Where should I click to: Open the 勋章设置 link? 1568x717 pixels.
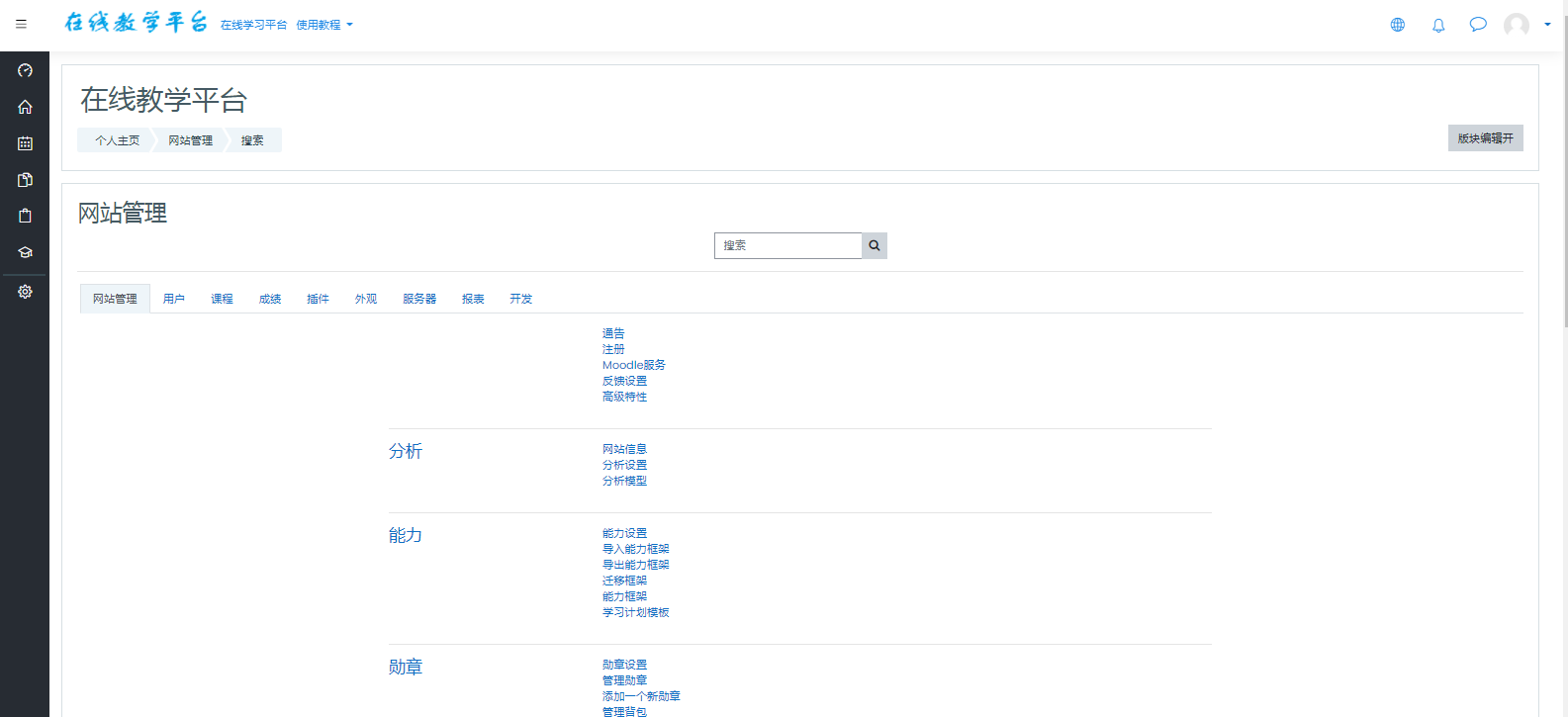(x=625, y=665)
